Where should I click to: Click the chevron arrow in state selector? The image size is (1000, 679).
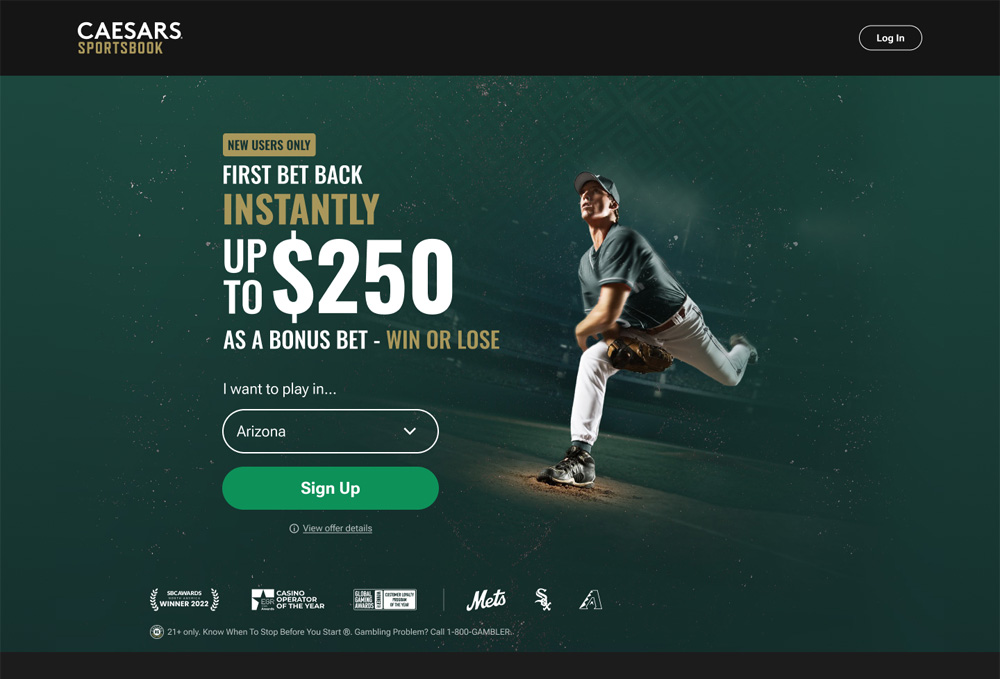click(x=410, y=431)
